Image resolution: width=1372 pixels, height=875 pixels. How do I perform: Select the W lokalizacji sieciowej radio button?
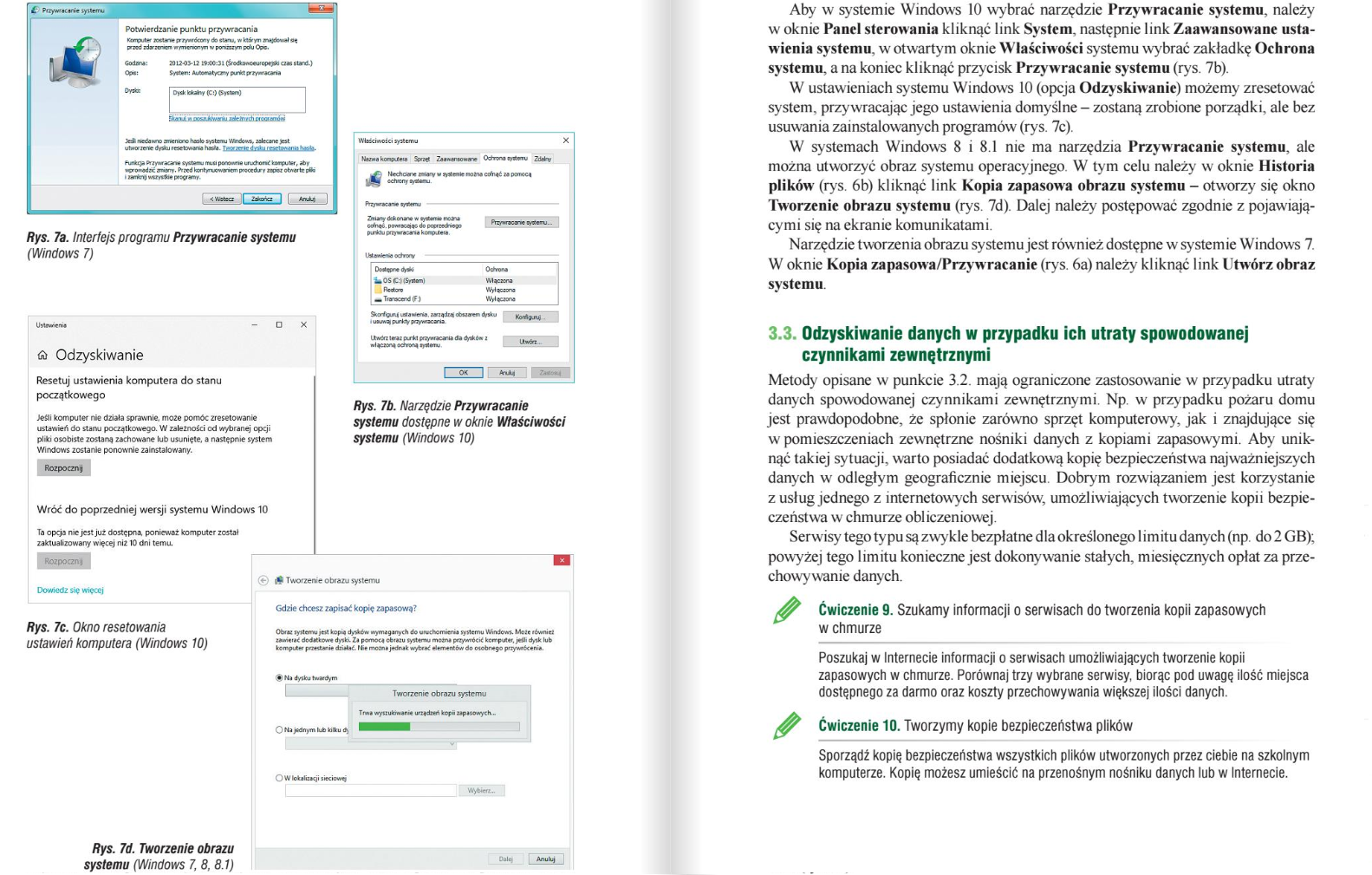coord(279,778)
